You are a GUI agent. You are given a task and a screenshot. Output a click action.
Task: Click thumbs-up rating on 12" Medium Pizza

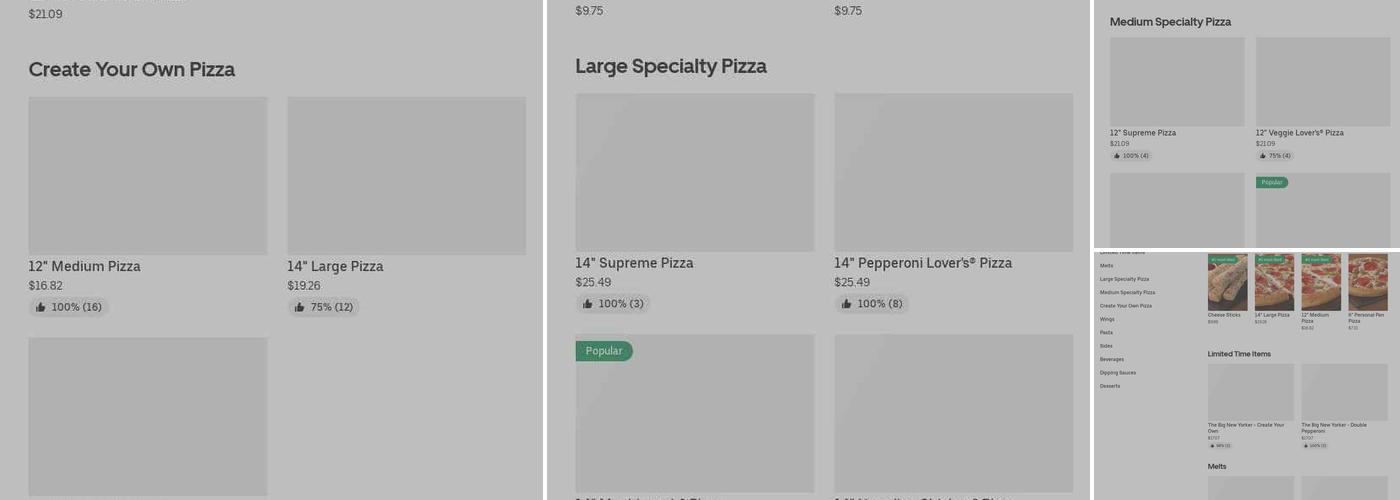tap(68, 307)
